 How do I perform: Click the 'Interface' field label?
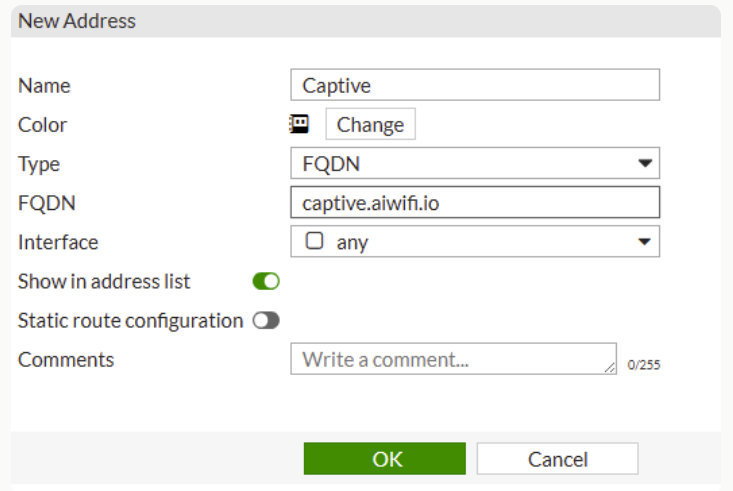tap(58, 242)
